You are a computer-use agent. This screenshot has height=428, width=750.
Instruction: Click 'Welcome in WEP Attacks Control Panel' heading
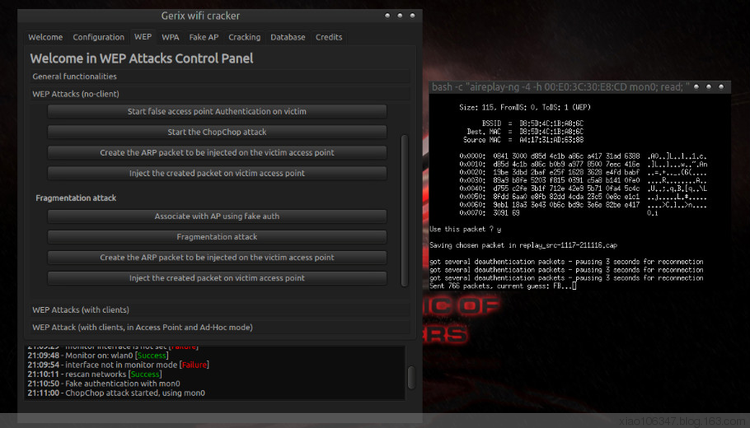(142, 58)
